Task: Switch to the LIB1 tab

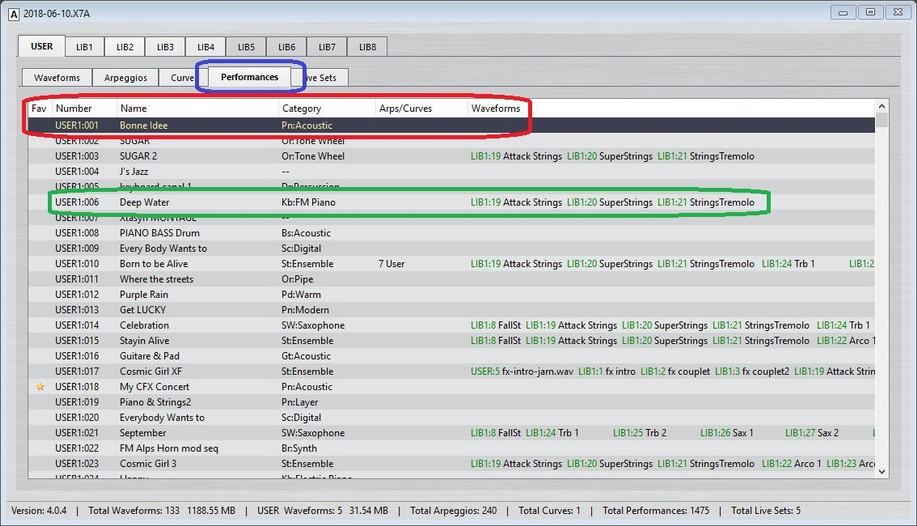Action: coord(85,47)
